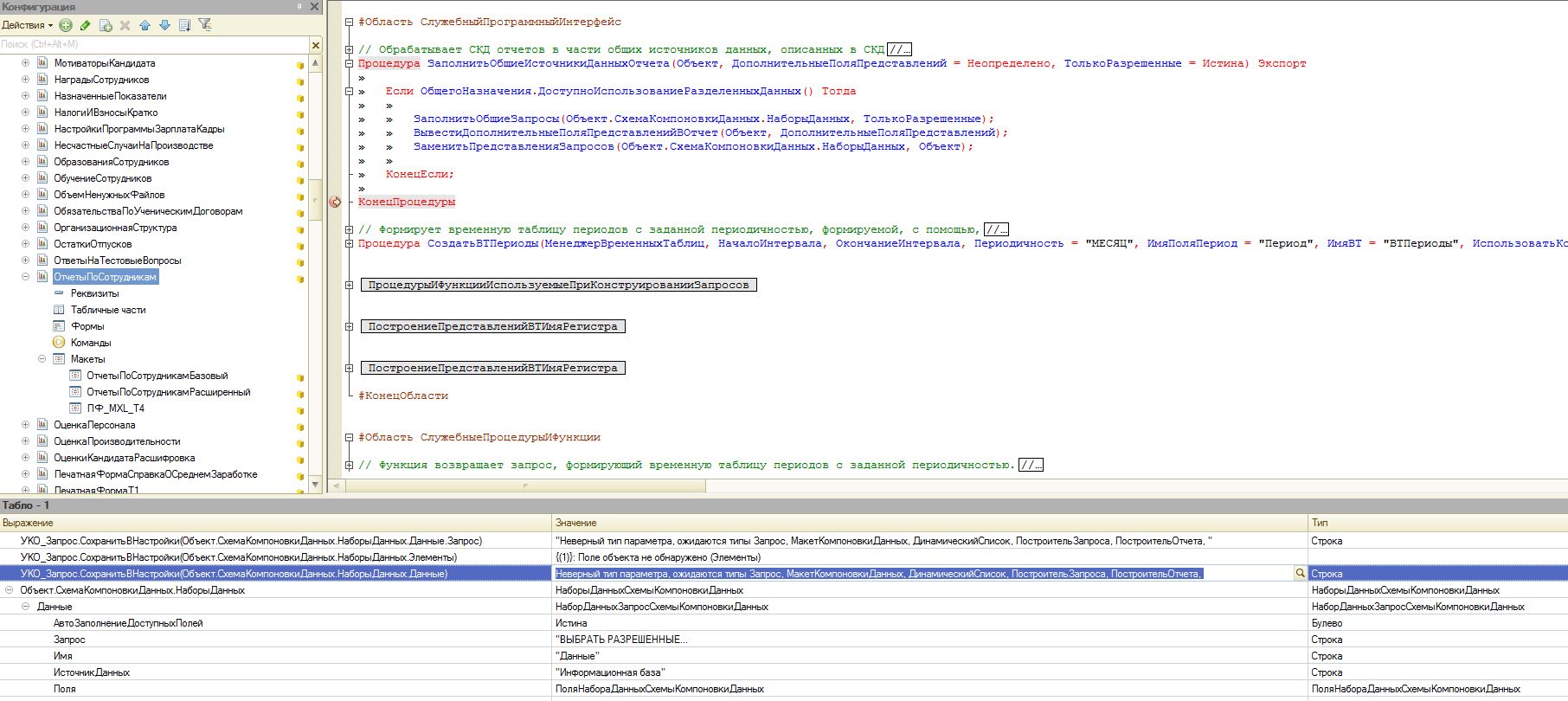Select the ОтчетыПоСотрудникамБазовый template
Screen dimensions: 1568x701
[157, 376]
